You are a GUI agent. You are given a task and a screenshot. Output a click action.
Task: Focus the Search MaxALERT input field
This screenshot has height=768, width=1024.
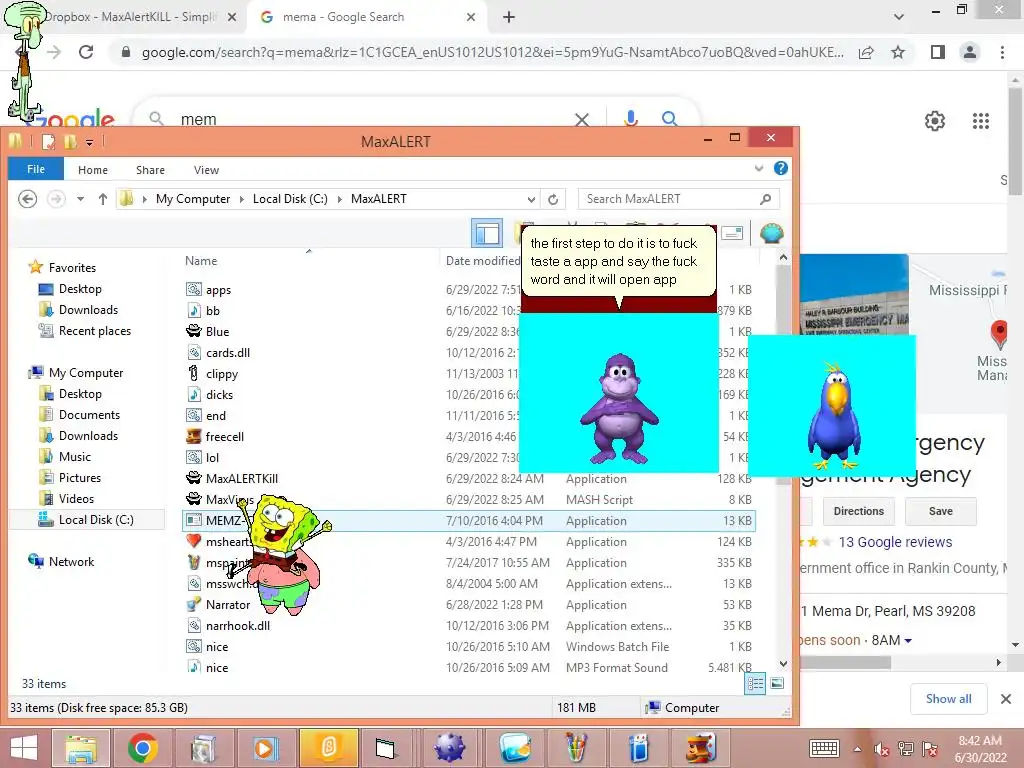click(669, 199)
